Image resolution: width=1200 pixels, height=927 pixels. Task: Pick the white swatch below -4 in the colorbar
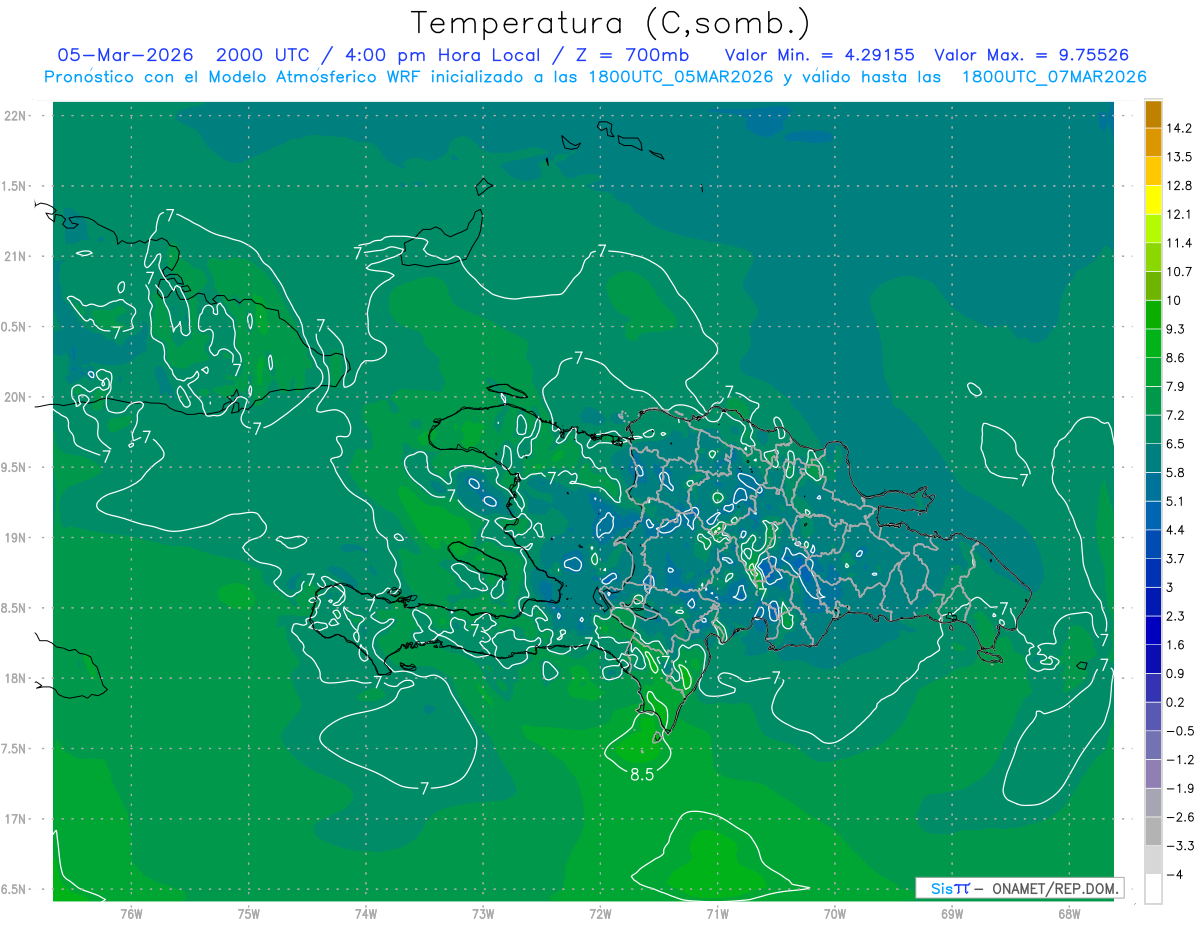pos(1153,889)
